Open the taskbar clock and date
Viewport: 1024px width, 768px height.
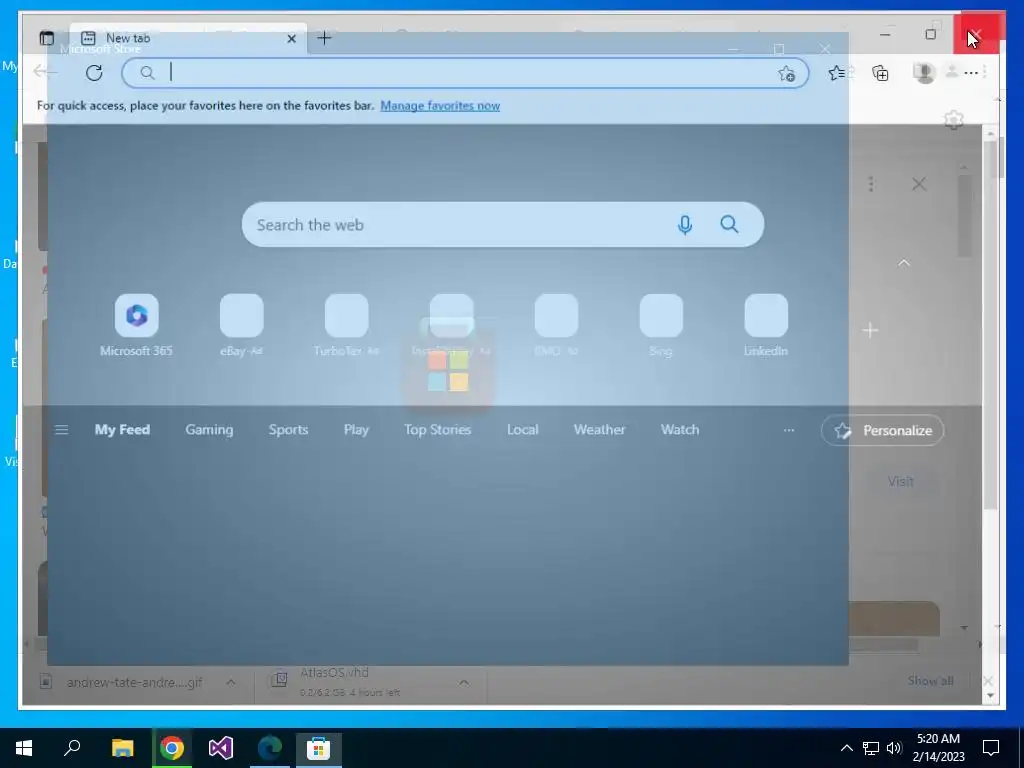point(938,748)
